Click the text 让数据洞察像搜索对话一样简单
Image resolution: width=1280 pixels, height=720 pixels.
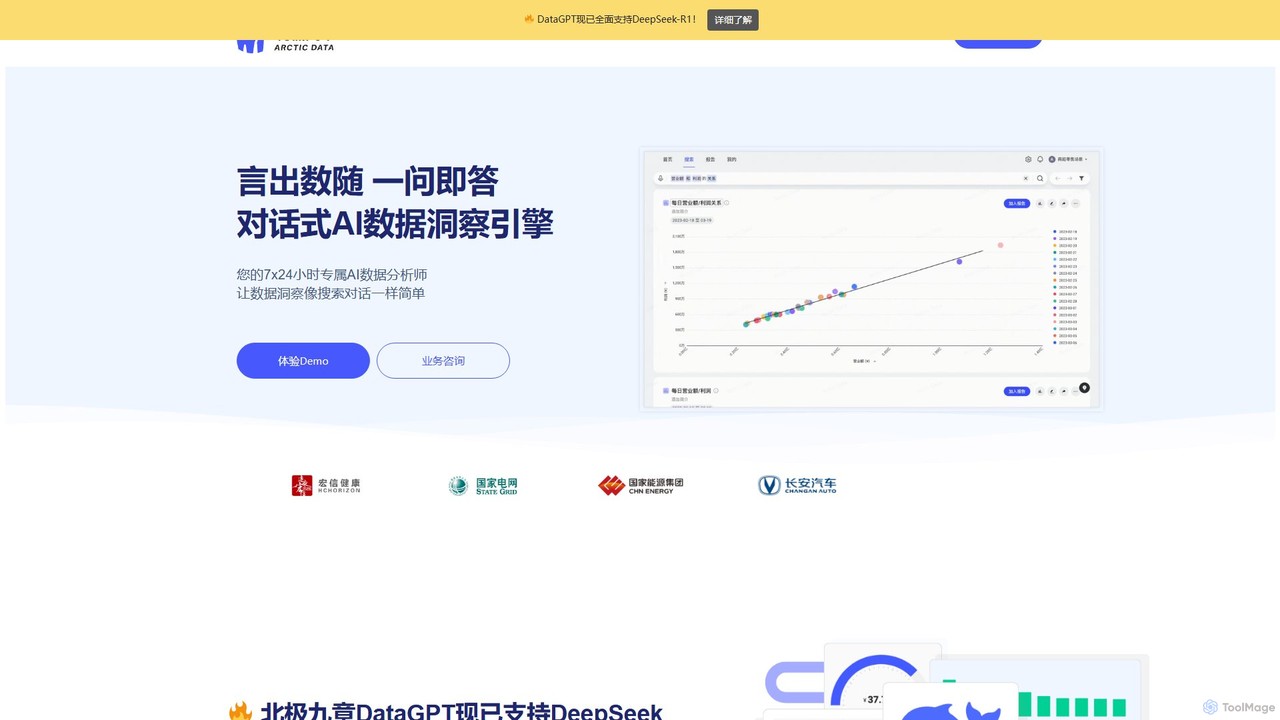[x=331, y=293]
